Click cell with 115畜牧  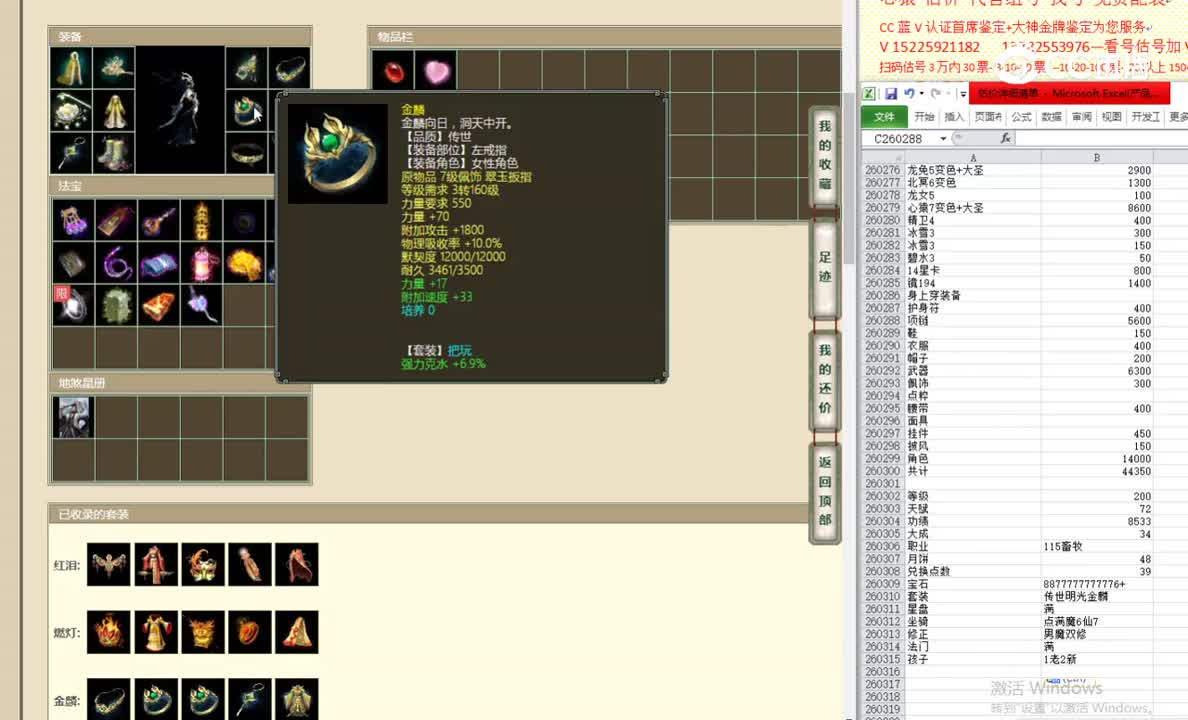pos(1097,546)
